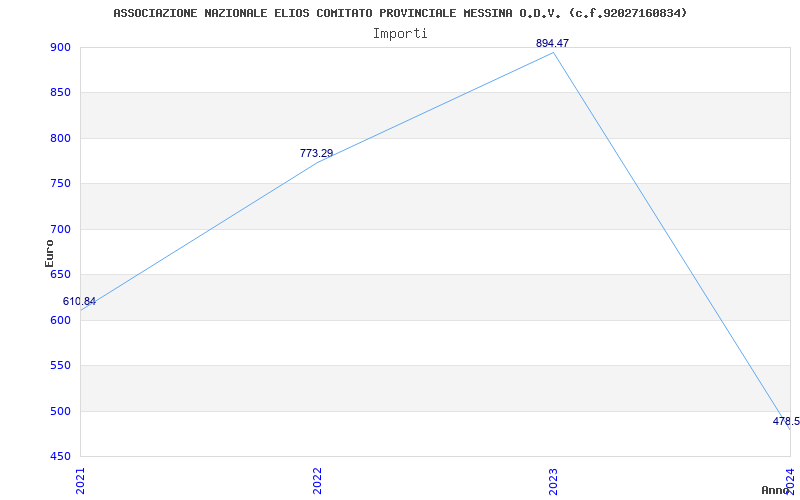The width and height of the screenshot is (800, 500).
Task: Select the 2024 x-axis label
Action: pyautogui.click(x=790, y=481)
